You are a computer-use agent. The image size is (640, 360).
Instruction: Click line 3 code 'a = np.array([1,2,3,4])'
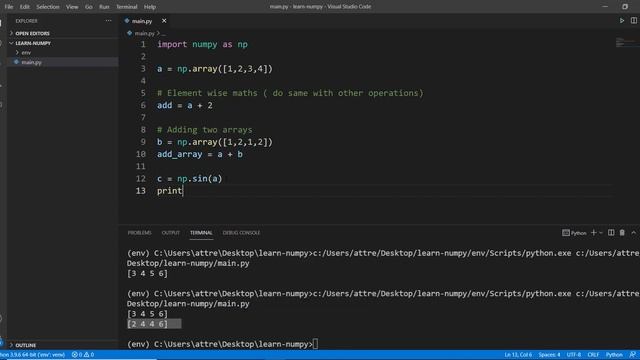(x=215, y=69)
